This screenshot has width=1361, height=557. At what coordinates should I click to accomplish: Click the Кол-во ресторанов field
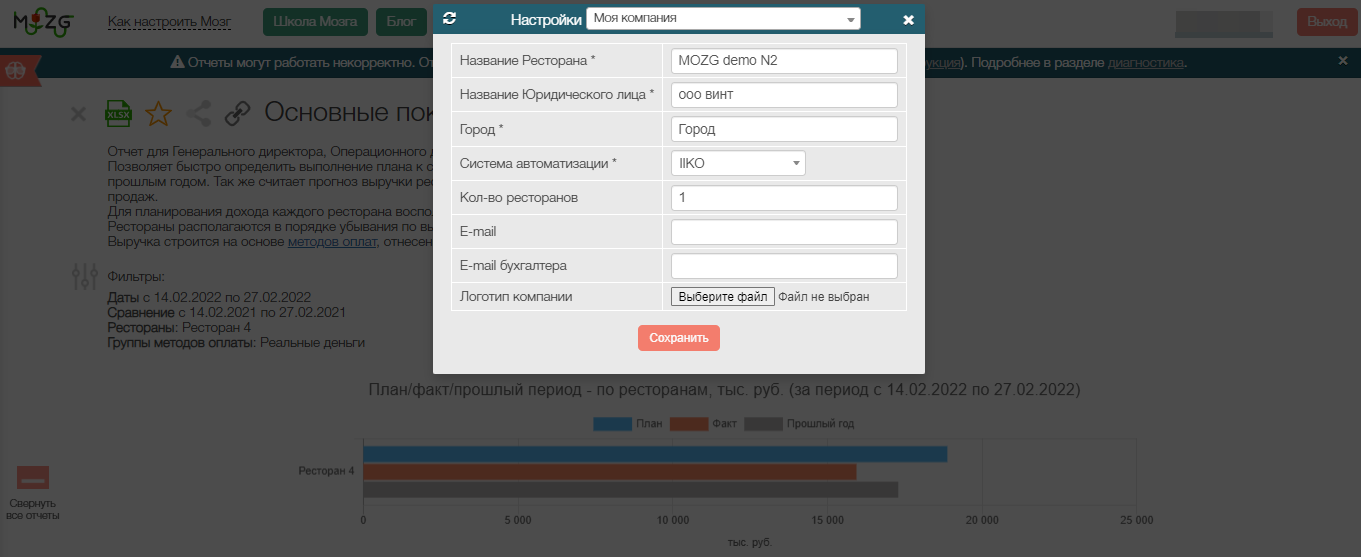pos(784,197)
